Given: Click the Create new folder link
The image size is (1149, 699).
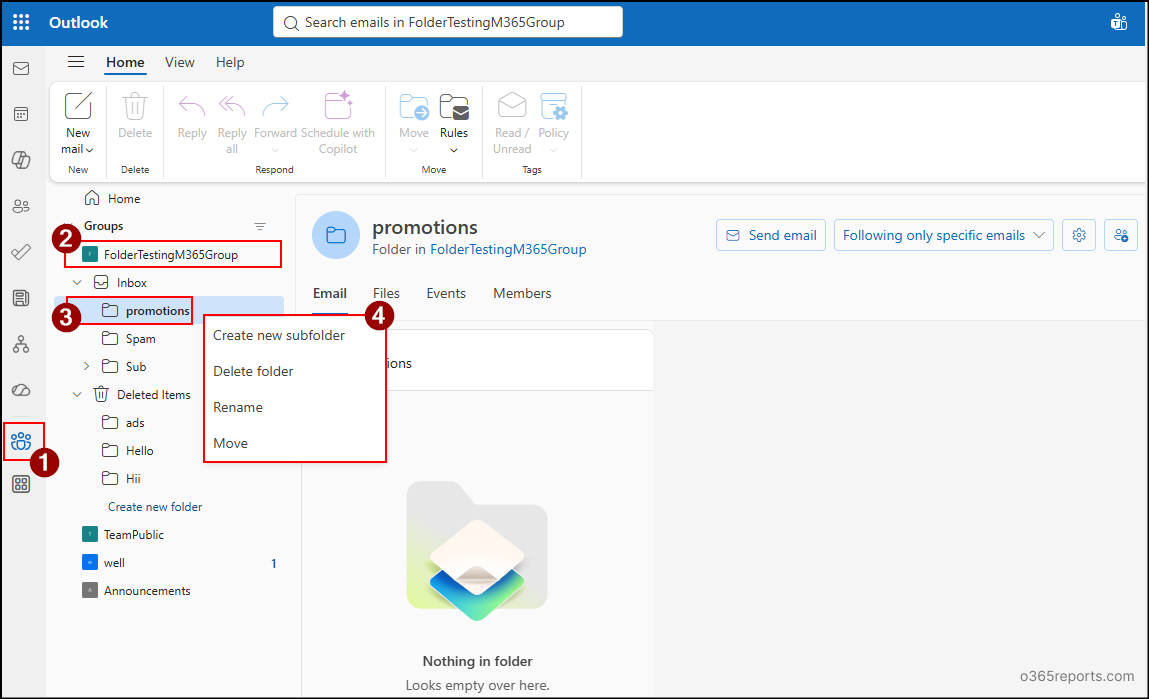Looking at the screenshot, I should click(x=155, y=507).
